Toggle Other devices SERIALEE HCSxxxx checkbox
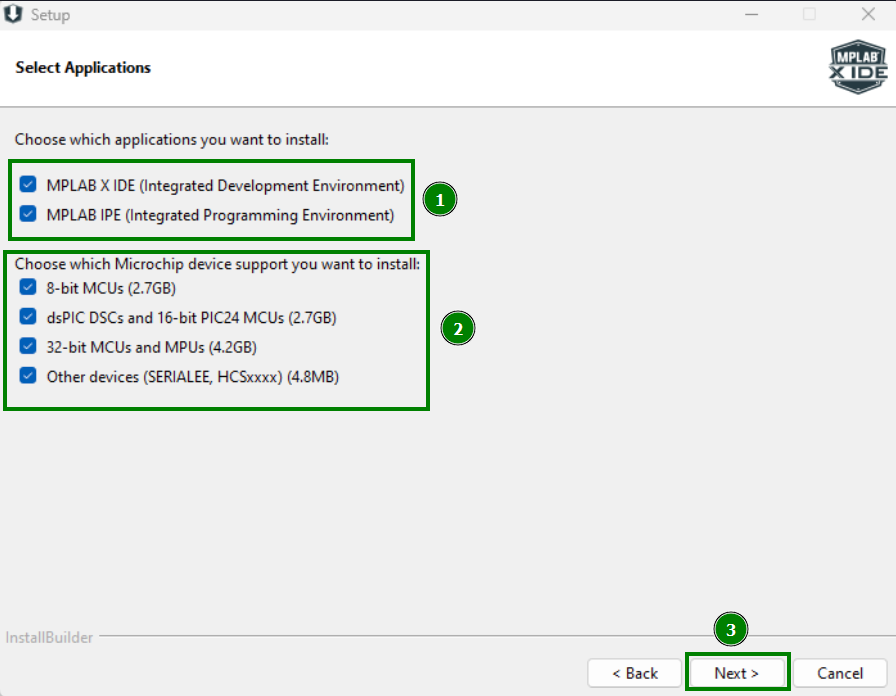Viewport: 896px width, 696px height. tap(28, 376)
